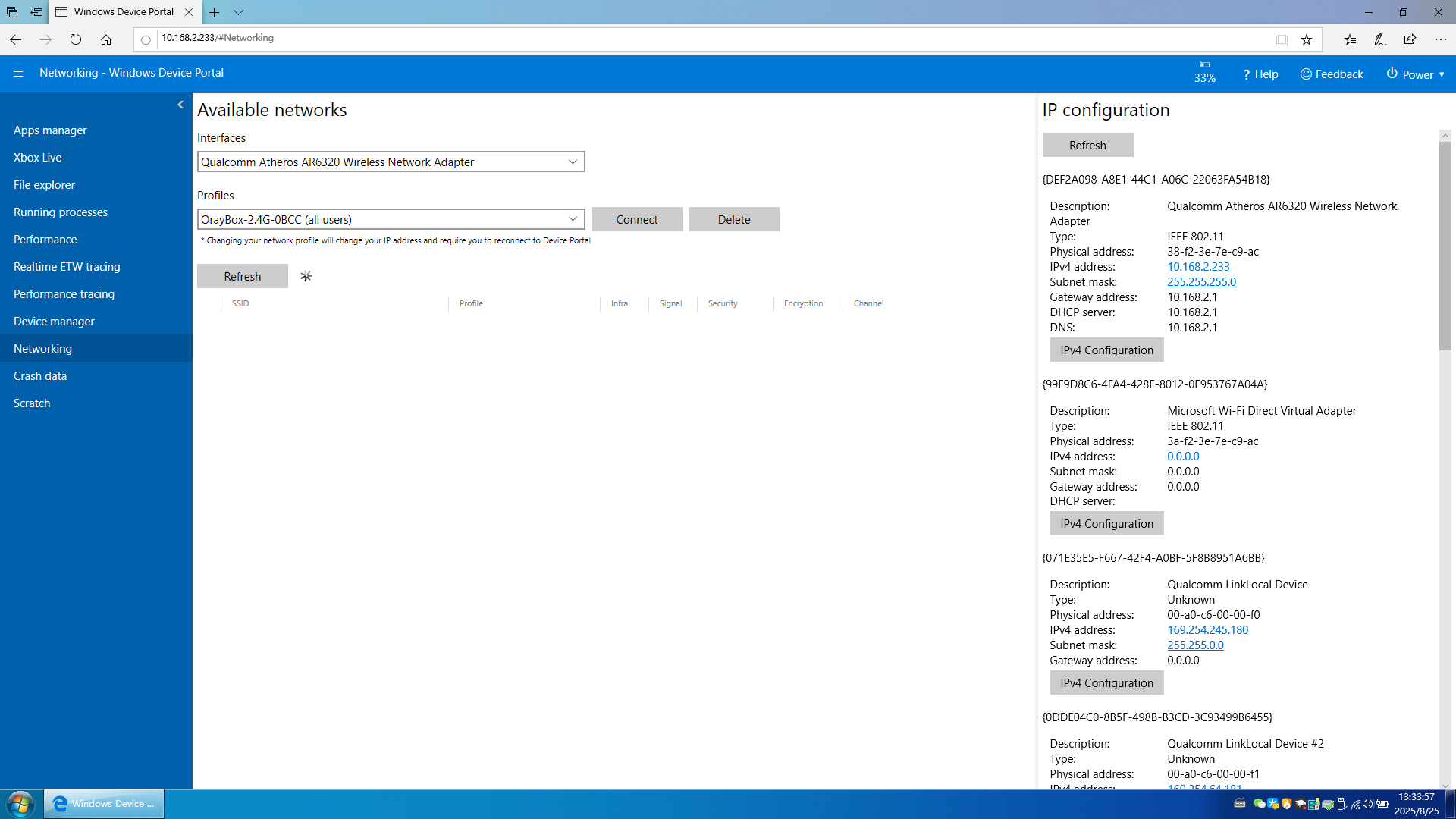Click subnet mask link 255.255.0.0
This screenshot has width=1456, height=819.
click(1195, 645)
